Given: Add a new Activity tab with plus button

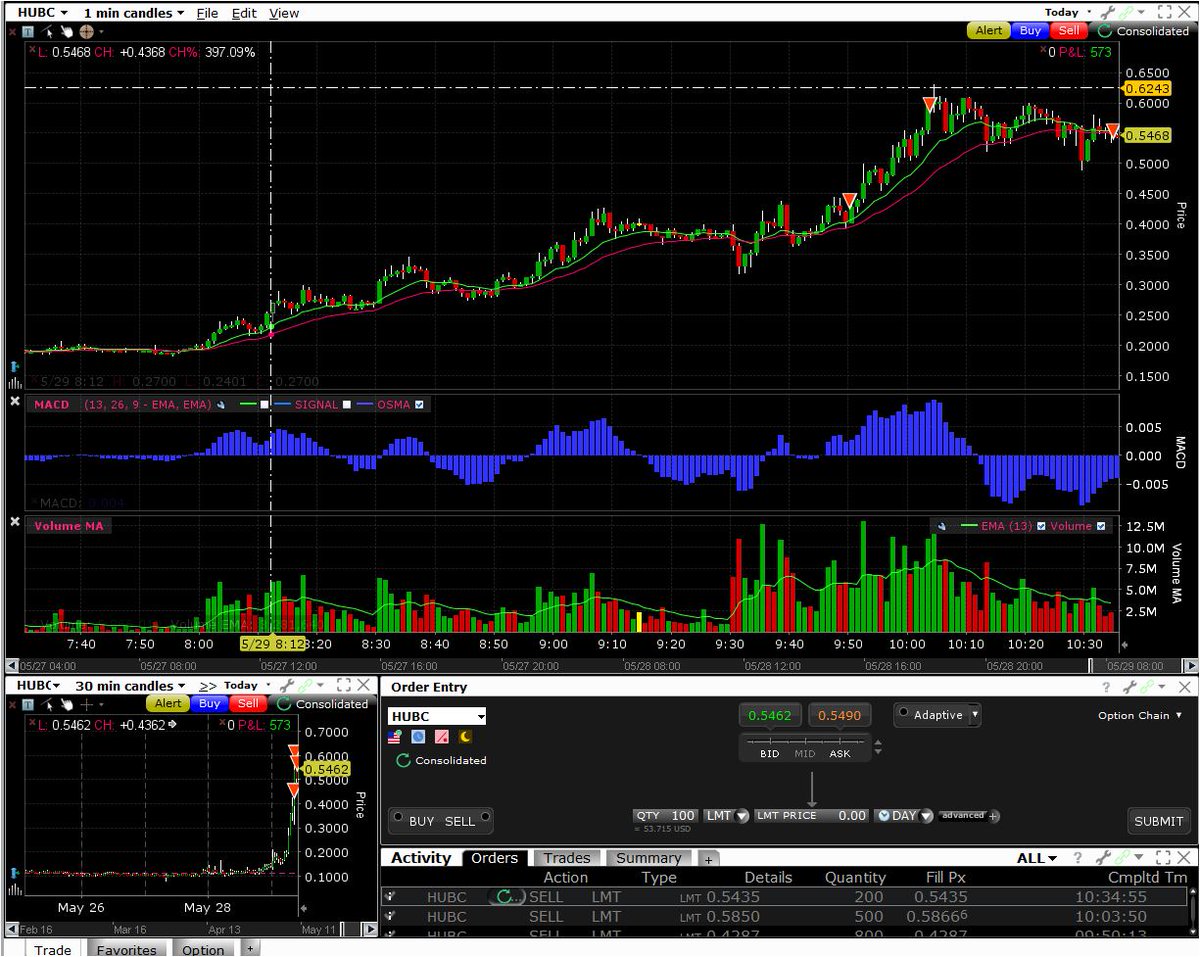Looking at the screenshot, I should (x=708, y=859).
